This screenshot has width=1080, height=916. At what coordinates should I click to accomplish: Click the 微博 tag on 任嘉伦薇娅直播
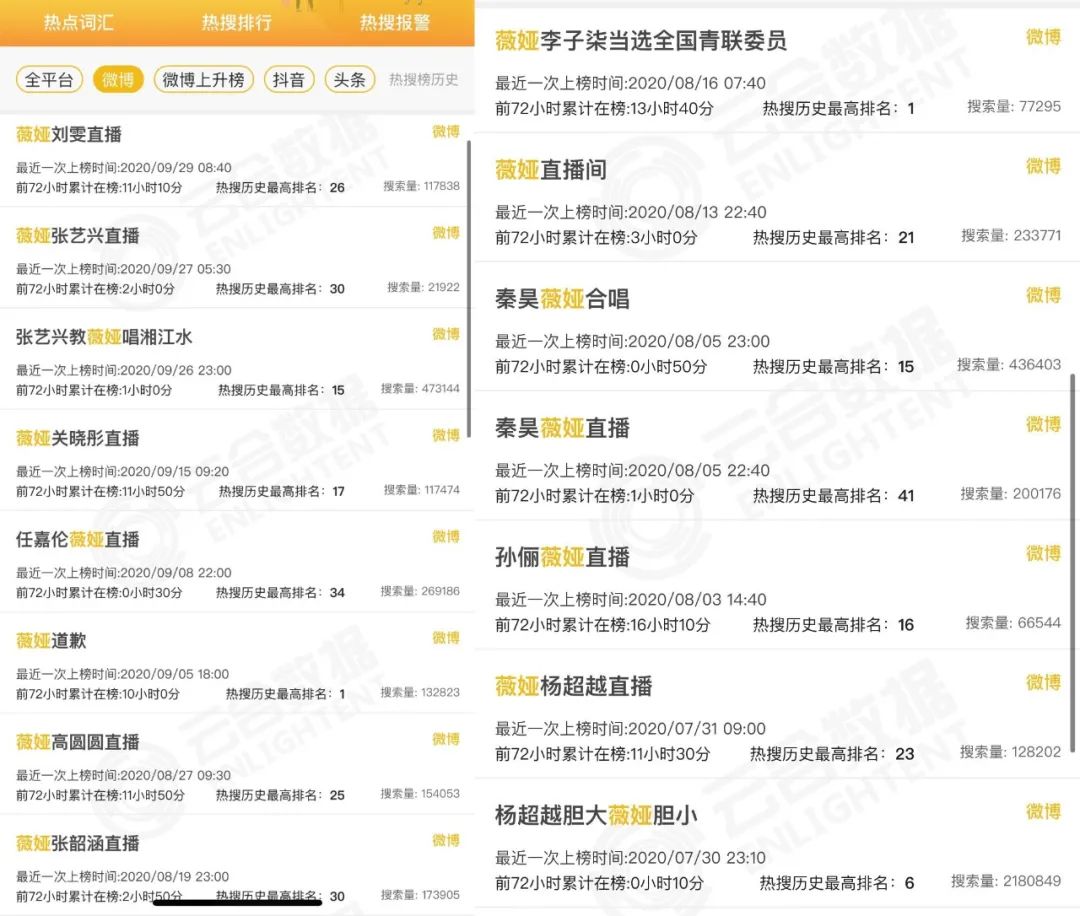[x=446, y=537]
